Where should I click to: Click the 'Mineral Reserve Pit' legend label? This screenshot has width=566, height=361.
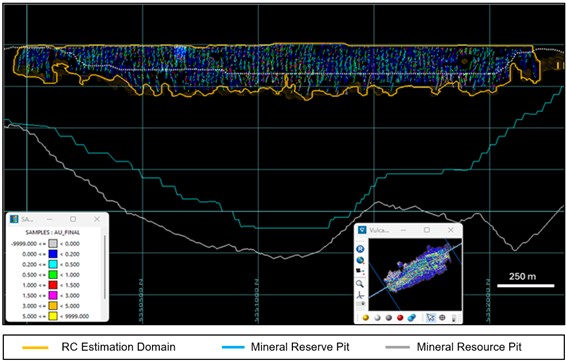click(300, 348)
